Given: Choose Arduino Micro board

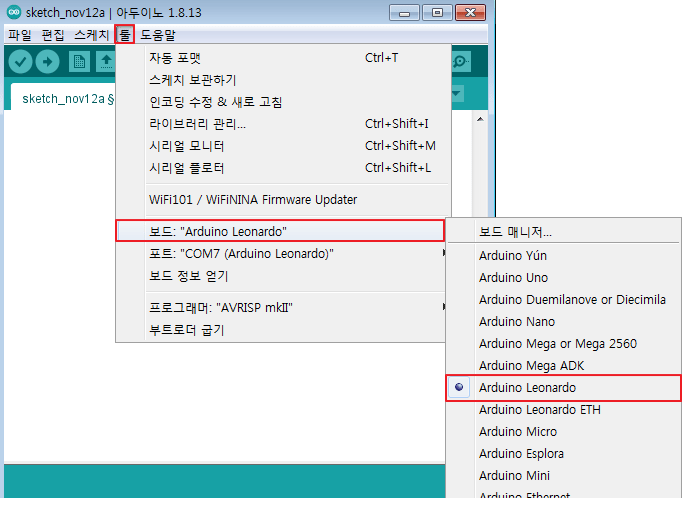Looking at the screenshot, I should point(563,432).
